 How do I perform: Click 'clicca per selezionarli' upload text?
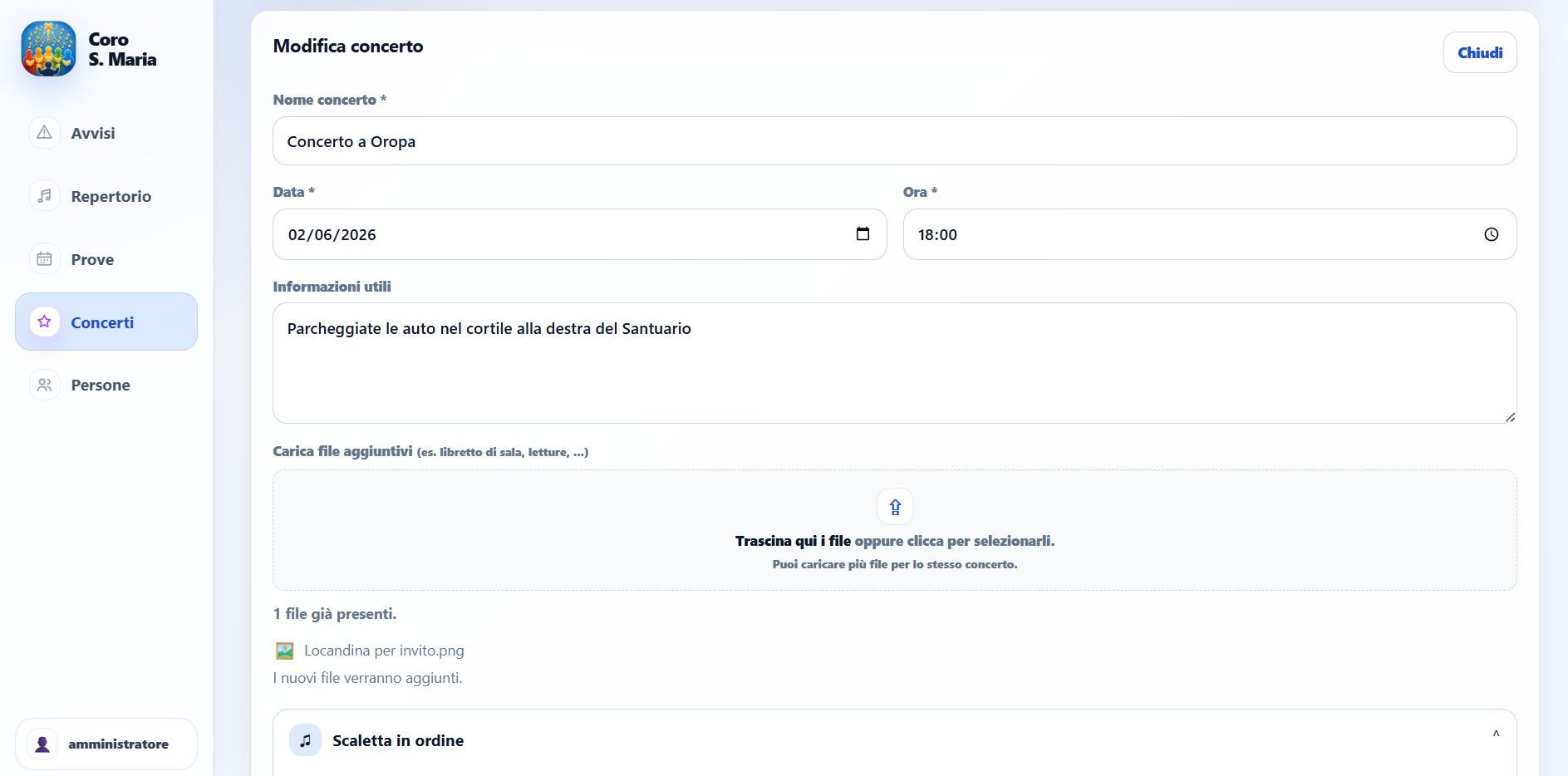981,541
